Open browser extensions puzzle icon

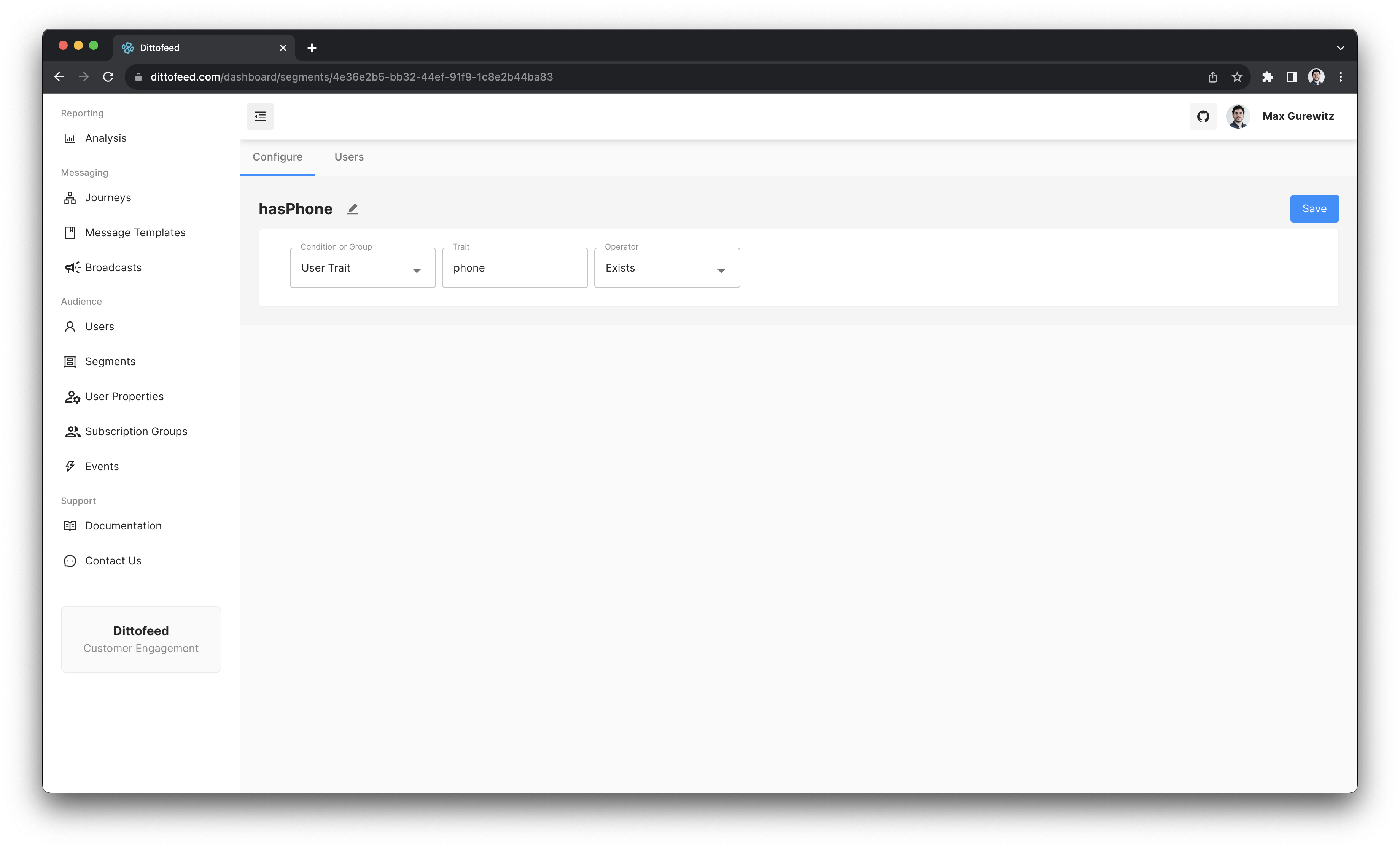click(x=1267, y=77)
